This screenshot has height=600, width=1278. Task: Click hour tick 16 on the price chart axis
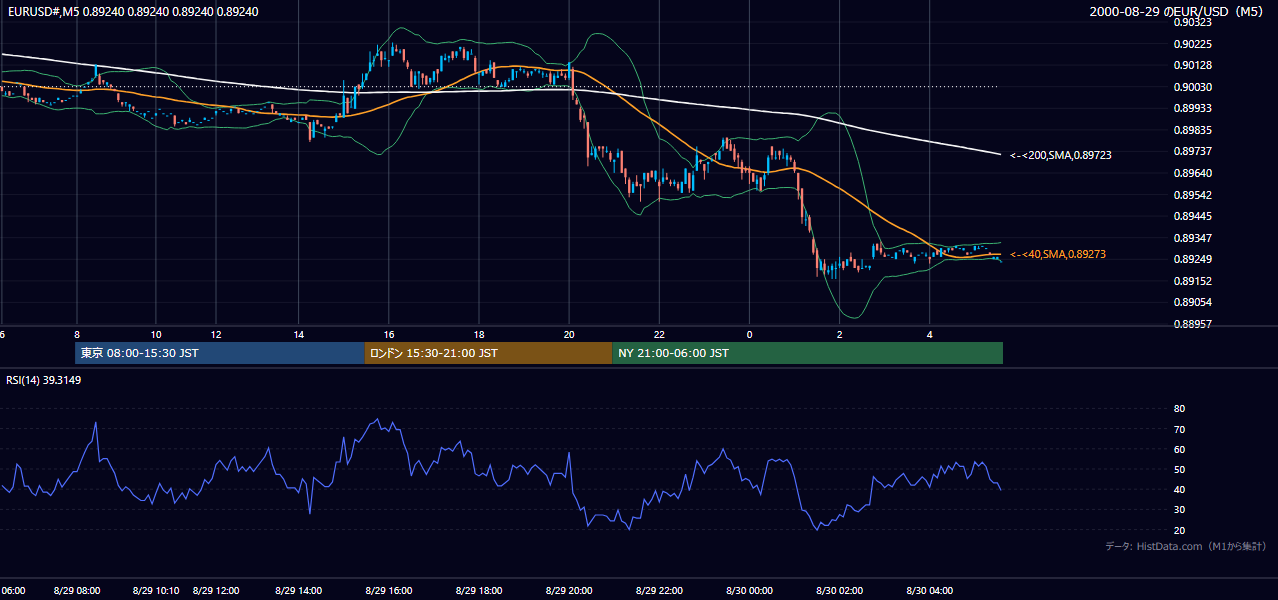(389, 334)
